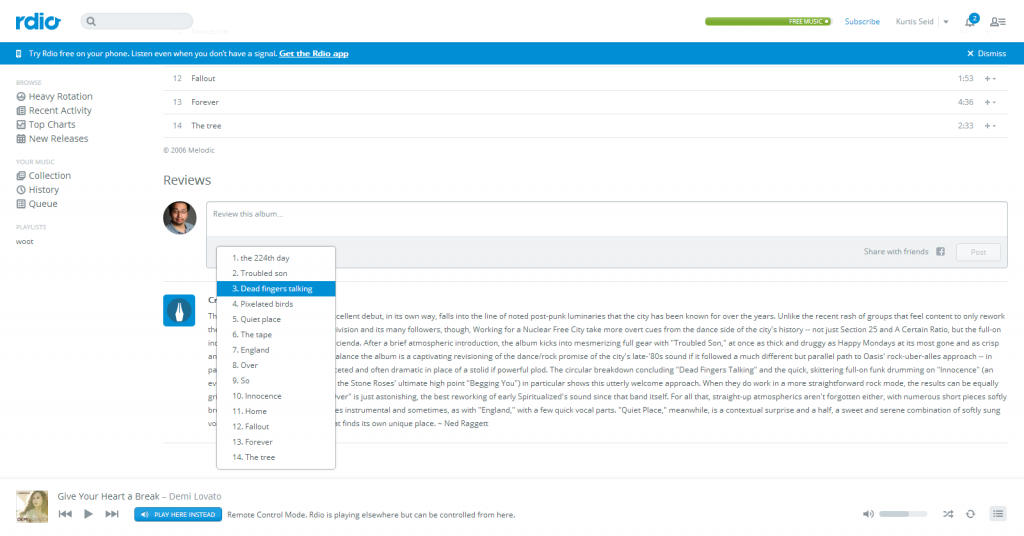
Task: Click the volume speaker icon
Action: [x=868, y=514]
